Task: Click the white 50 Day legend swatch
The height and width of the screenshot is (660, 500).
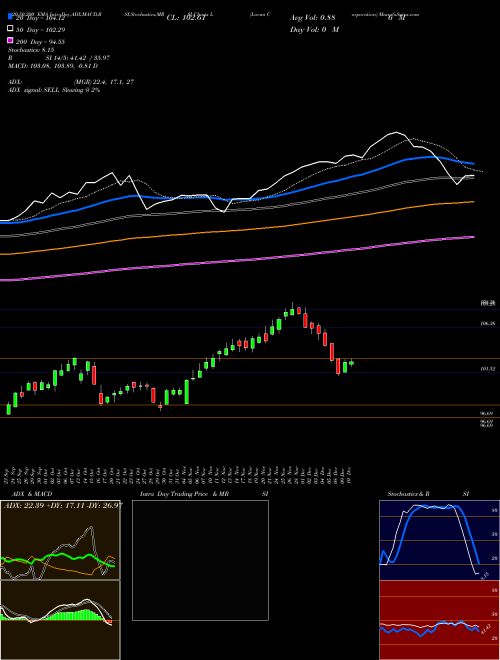Action: click(x=11, y=28)
